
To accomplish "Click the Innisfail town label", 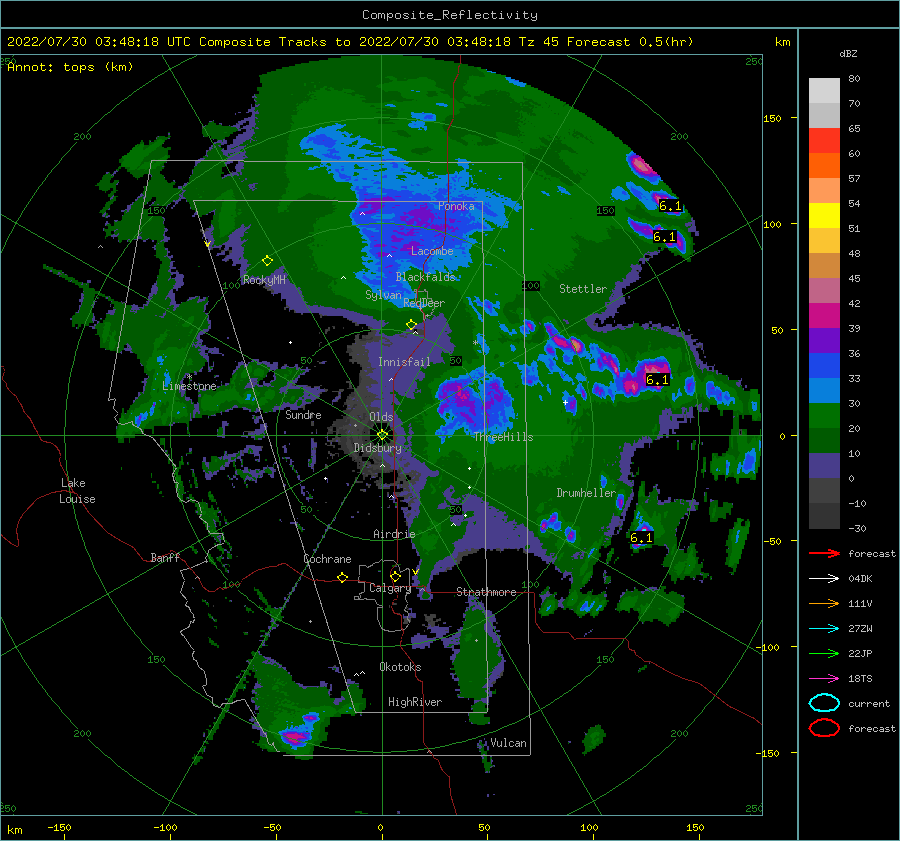I will (x=404, y=362).
